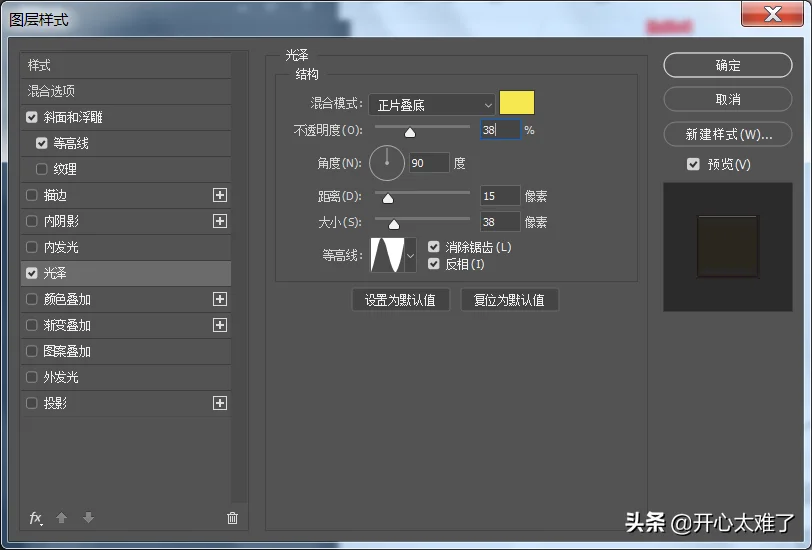Add another 内阴影 effect via plus icon

(x=220, y=221)
